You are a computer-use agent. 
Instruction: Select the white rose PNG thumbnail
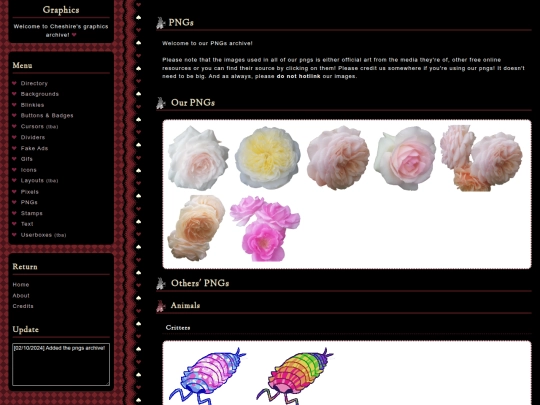coord(198,158)
